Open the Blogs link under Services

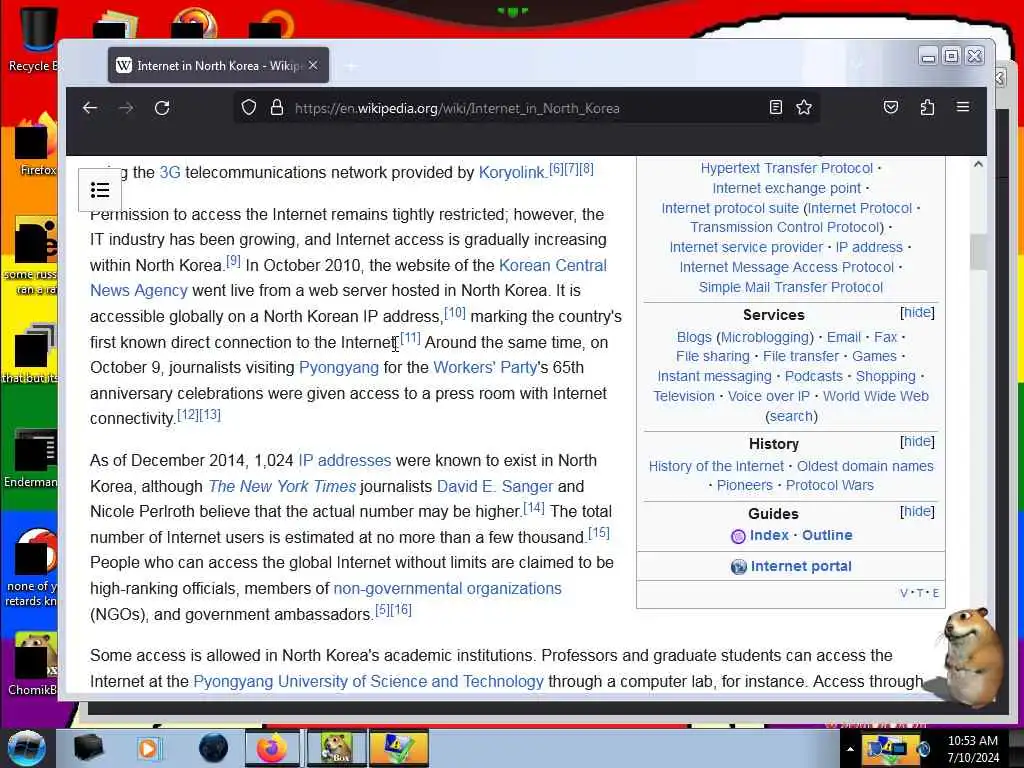pos(694,337)
